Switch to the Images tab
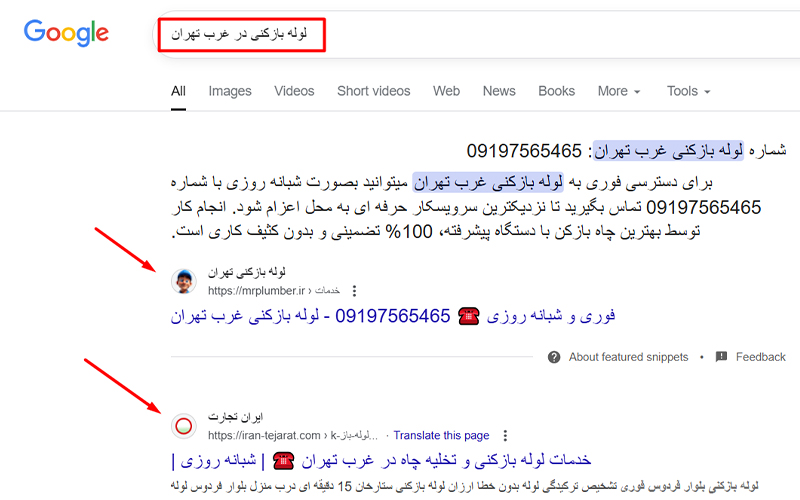This screenshot has height=500, width=800. point(230,91)
